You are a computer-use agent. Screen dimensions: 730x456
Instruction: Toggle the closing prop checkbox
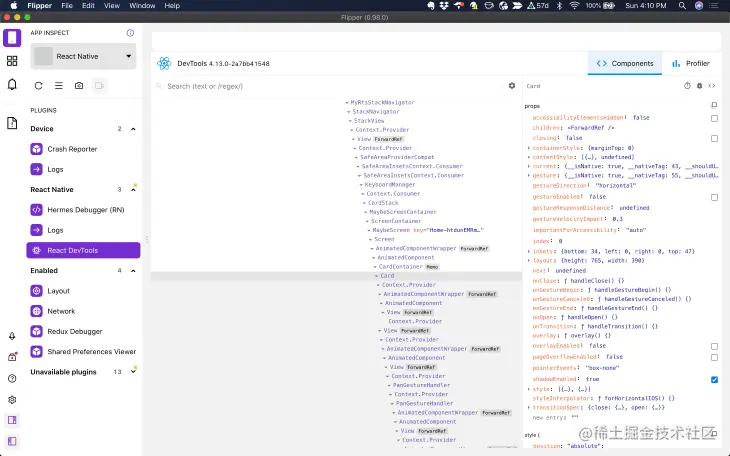click(x=714, y=138)
